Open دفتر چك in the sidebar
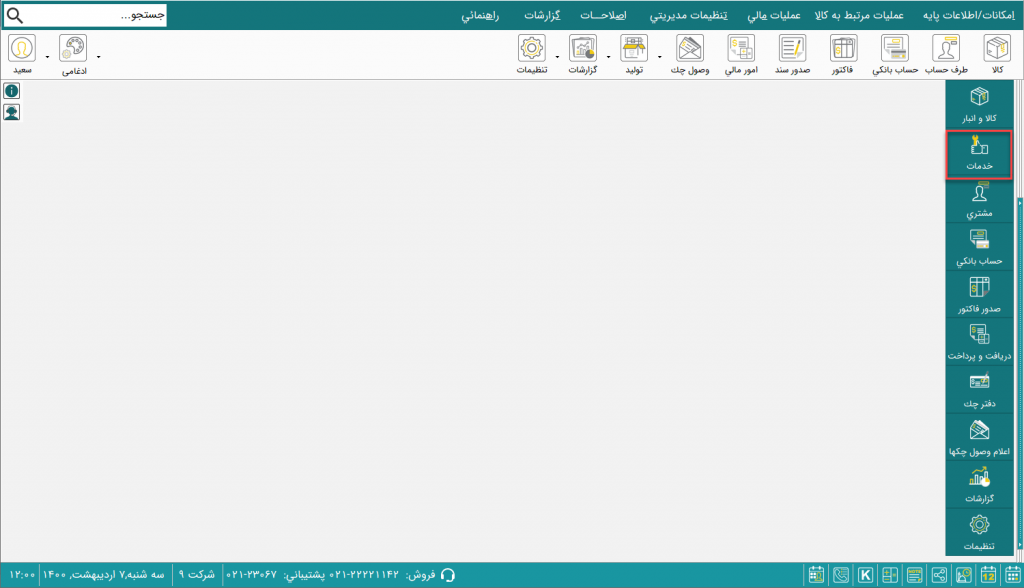Screen dimensions: 1024x588 [979, 390]
